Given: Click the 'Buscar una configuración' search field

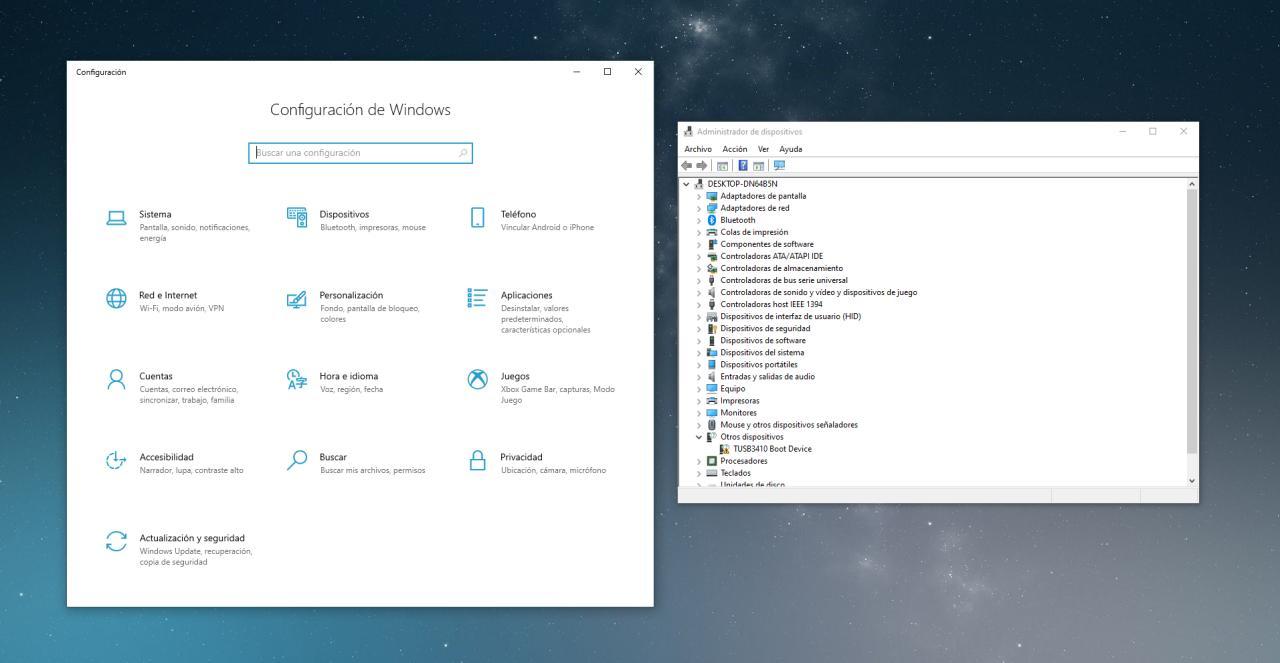Looking at the screenshot, I should (x=360, y=153).
